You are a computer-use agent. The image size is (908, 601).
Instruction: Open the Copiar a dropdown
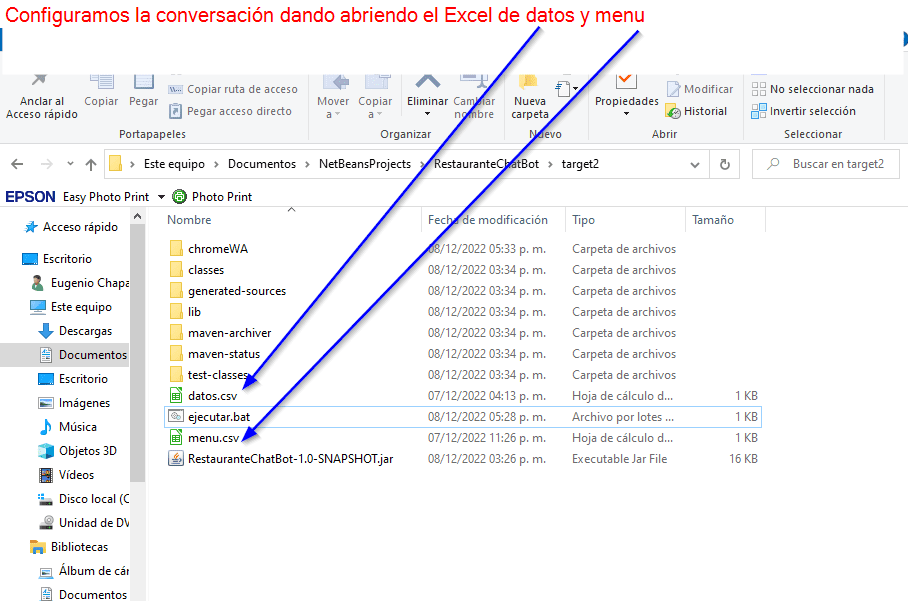tap(375, 98)
